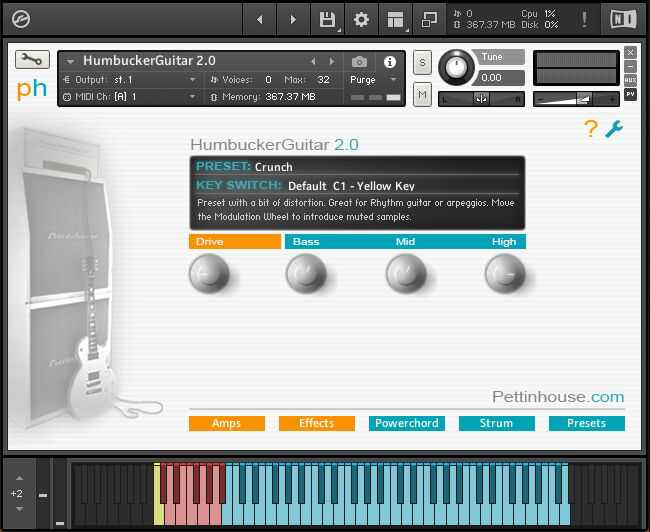This screenshot has width=650, height=532.
Task: Click the Drive knob
Action: (209, 273)
